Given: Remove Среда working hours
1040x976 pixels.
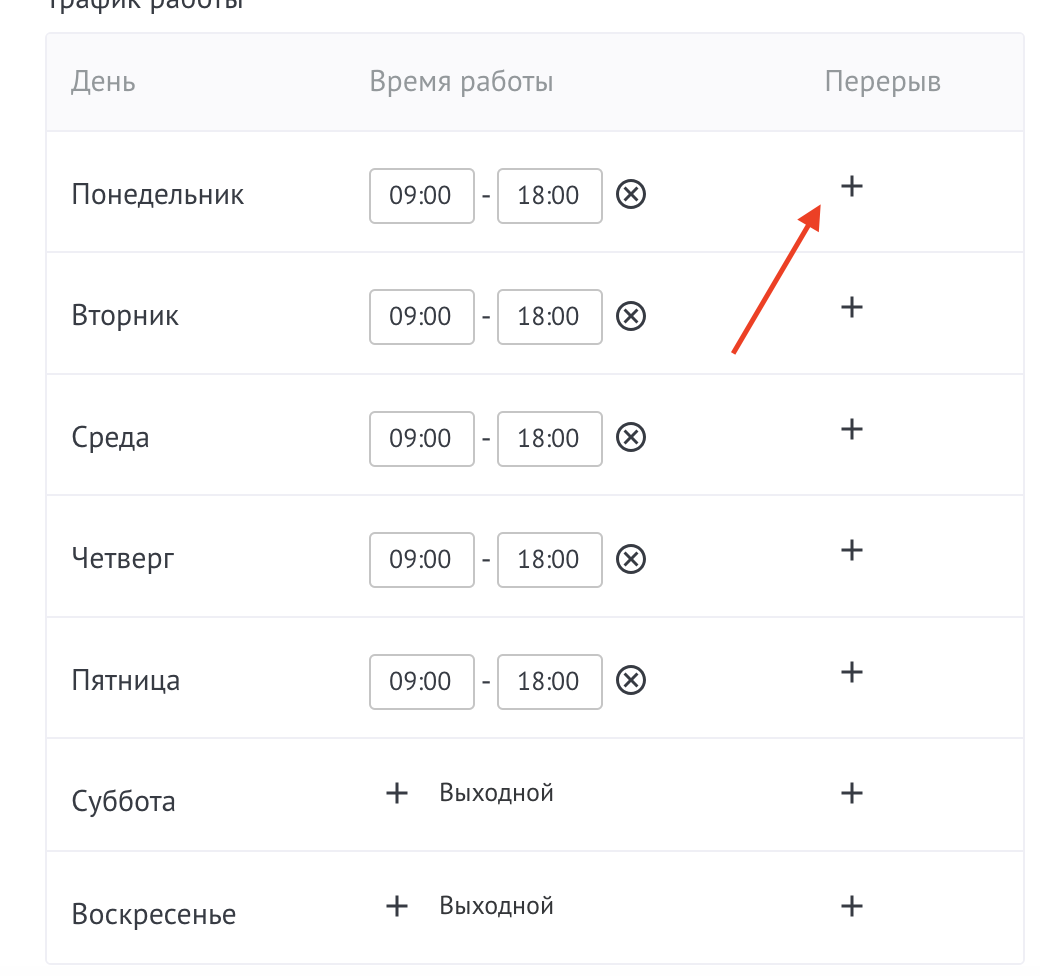Looking at the screenshot, I should point(630,438).
